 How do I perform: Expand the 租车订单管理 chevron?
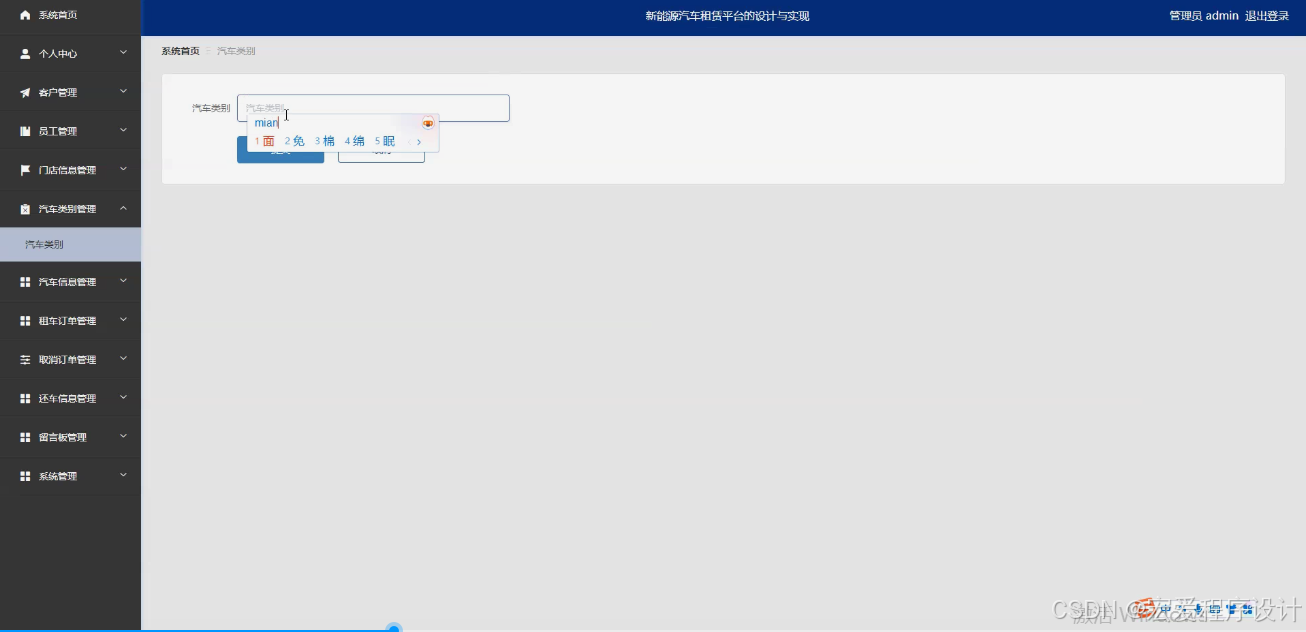point(123,320)
